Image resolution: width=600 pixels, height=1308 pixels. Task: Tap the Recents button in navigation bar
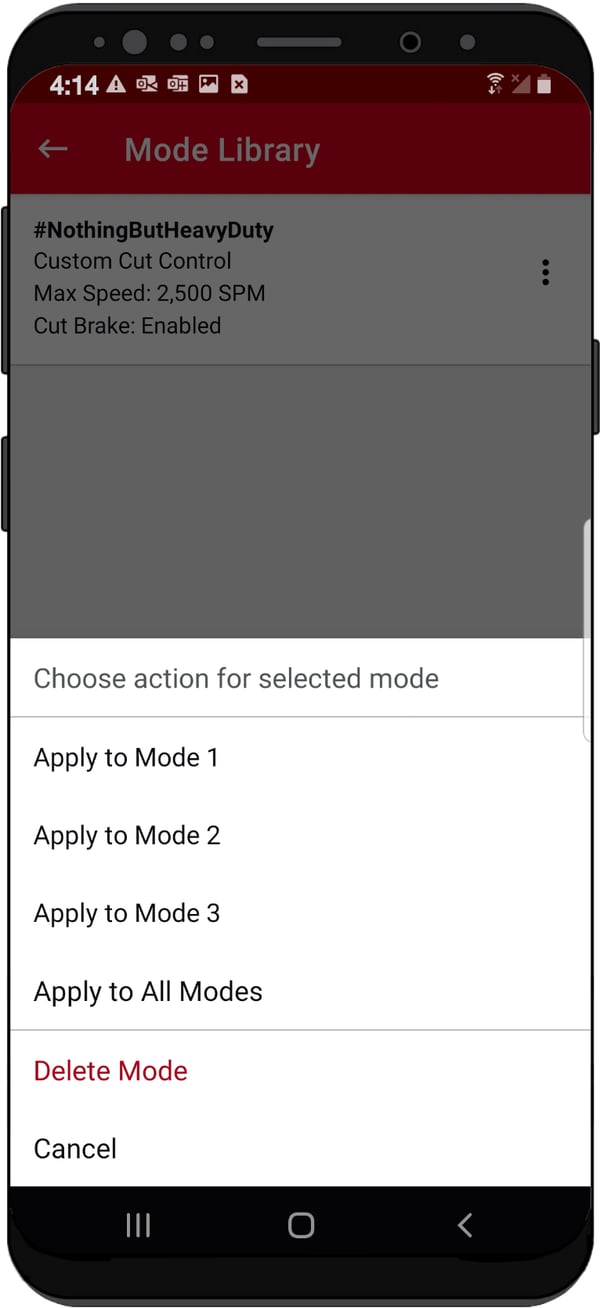tap(137, 1224)
